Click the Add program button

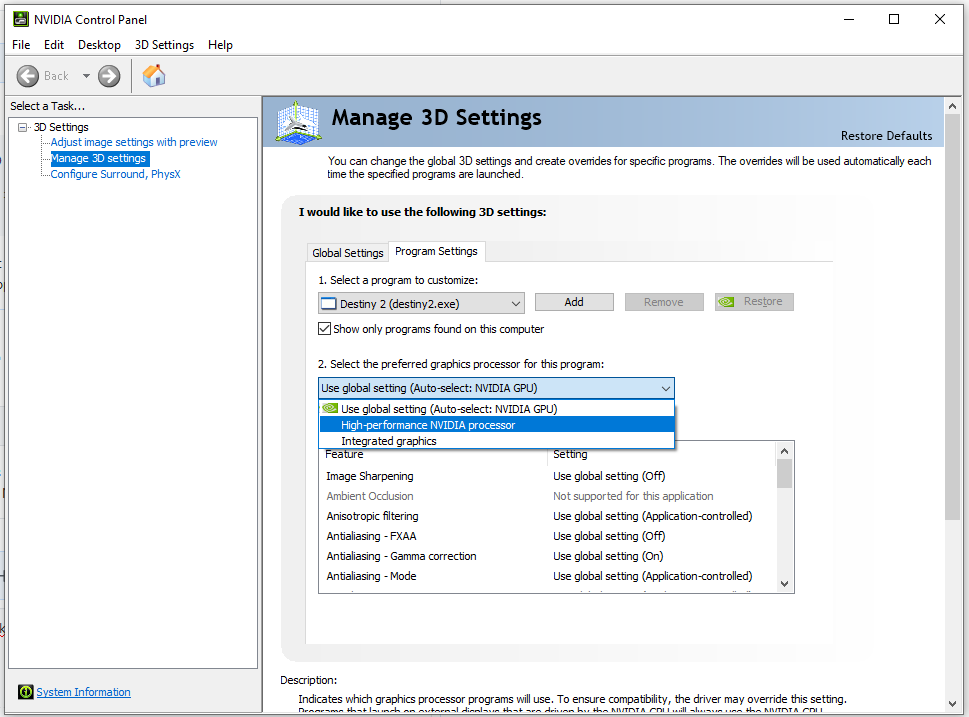click(574, 302)
